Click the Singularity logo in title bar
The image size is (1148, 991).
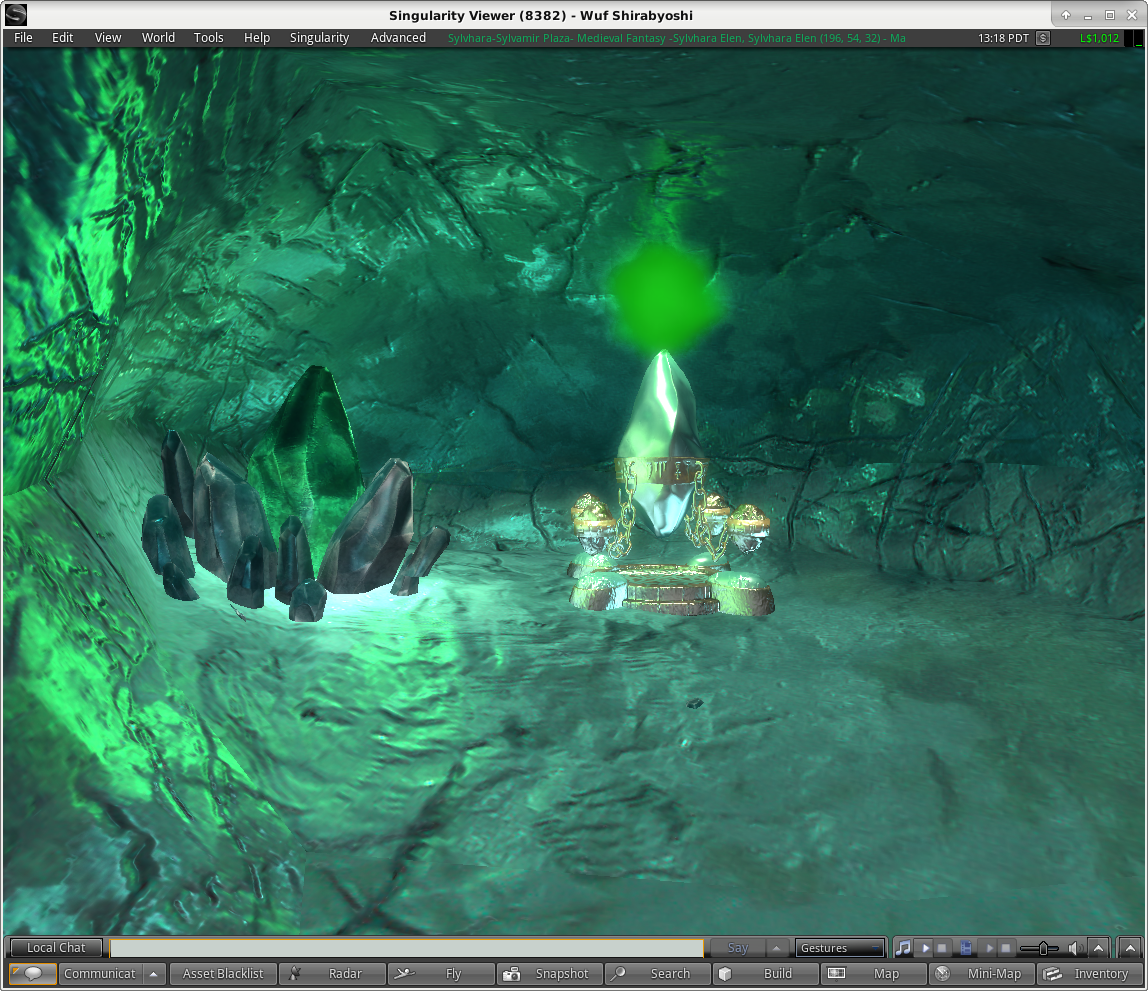(15, 15)
